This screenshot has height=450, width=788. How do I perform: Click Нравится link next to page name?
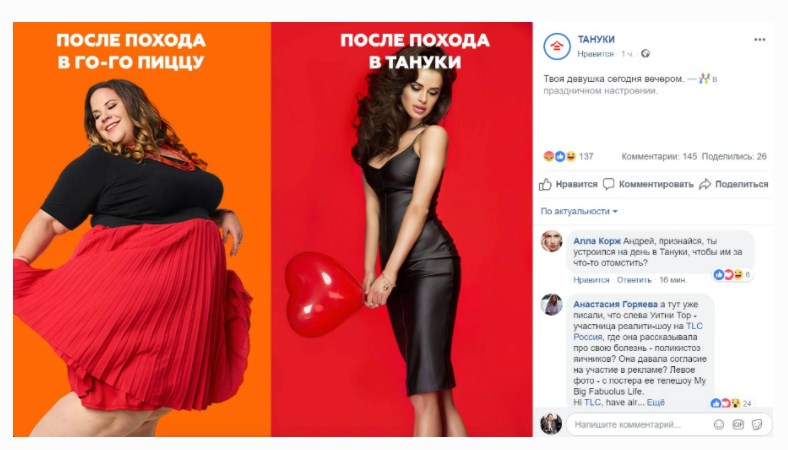596,54
